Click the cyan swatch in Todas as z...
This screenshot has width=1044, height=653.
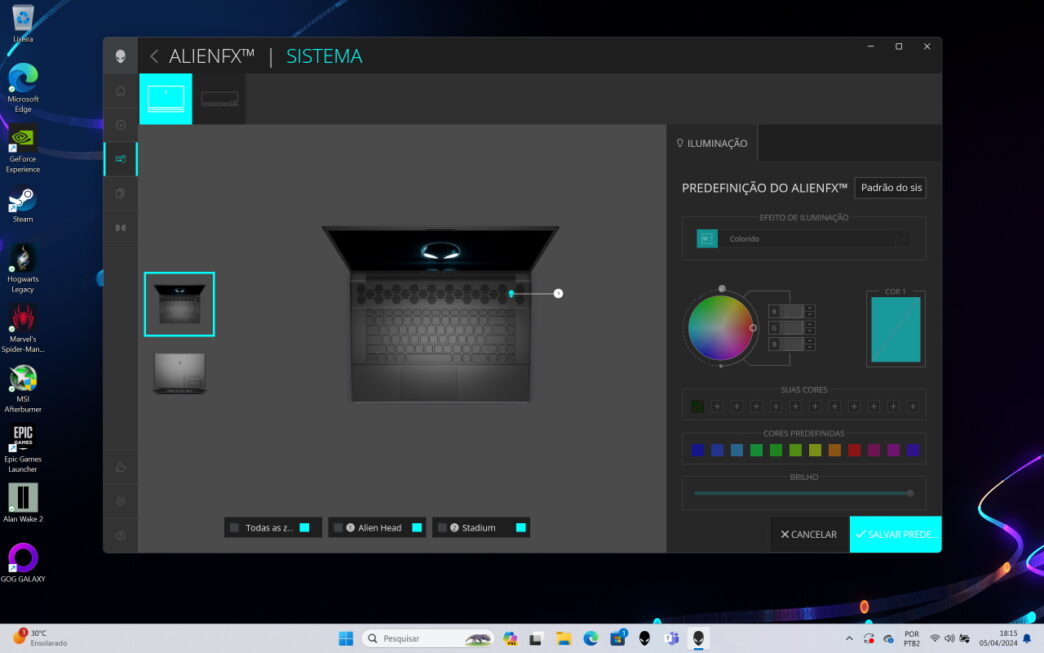(304, 528)
